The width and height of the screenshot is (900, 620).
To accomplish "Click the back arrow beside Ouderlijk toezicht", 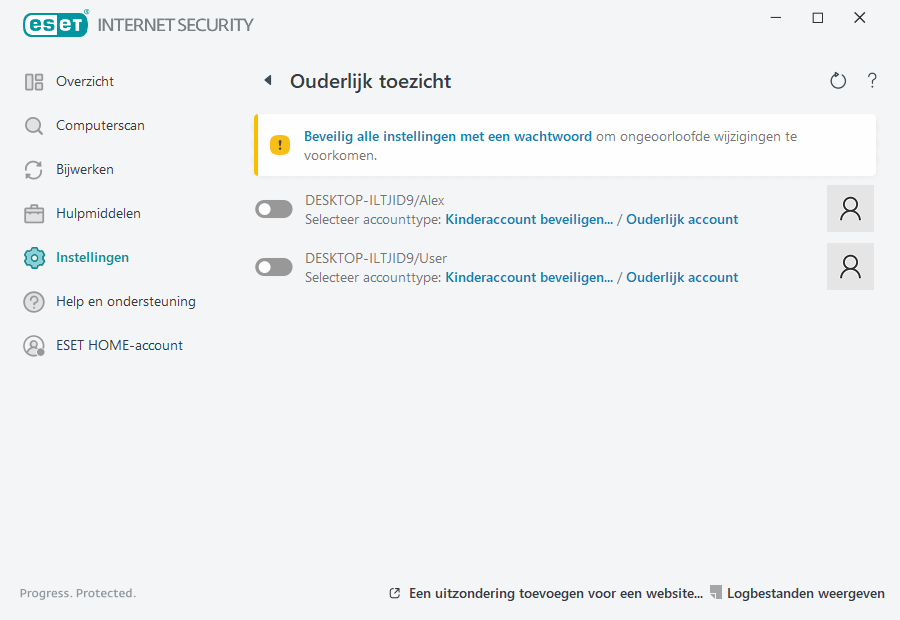I will (x=267, y=81).
